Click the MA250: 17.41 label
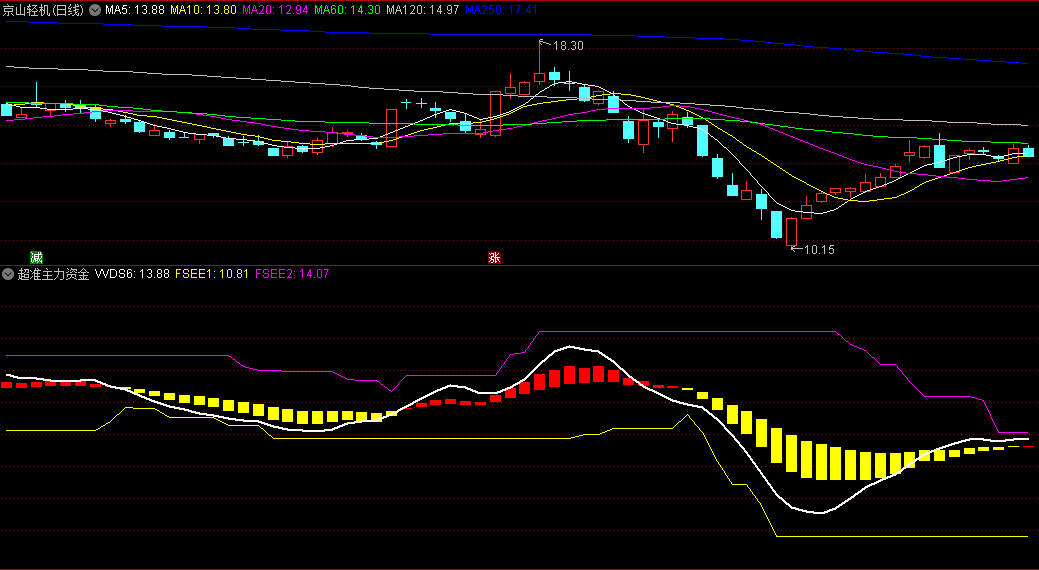Viewport: 1039px width, 570px height. pos(502,10)
